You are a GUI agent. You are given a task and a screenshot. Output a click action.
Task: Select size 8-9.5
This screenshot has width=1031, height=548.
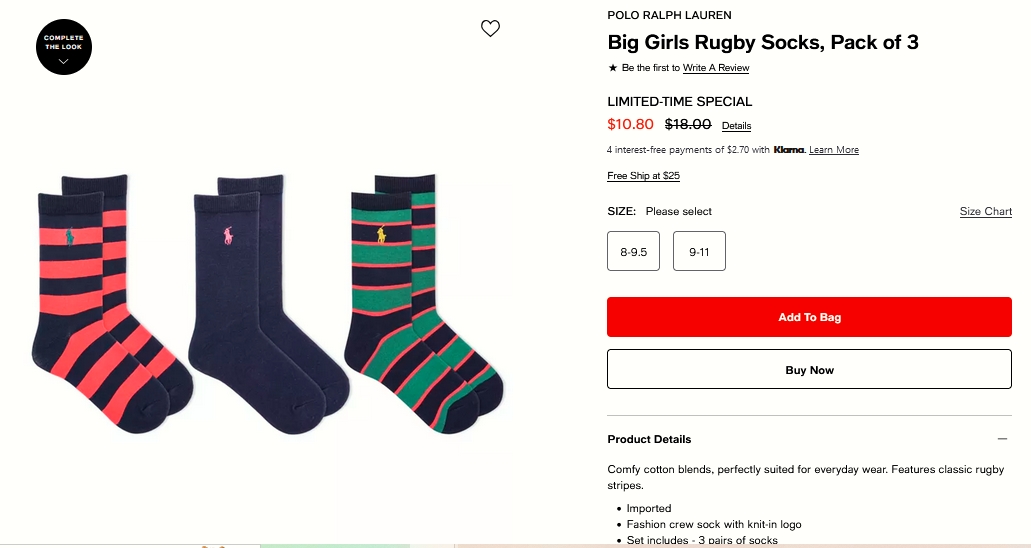pos(633,252)
